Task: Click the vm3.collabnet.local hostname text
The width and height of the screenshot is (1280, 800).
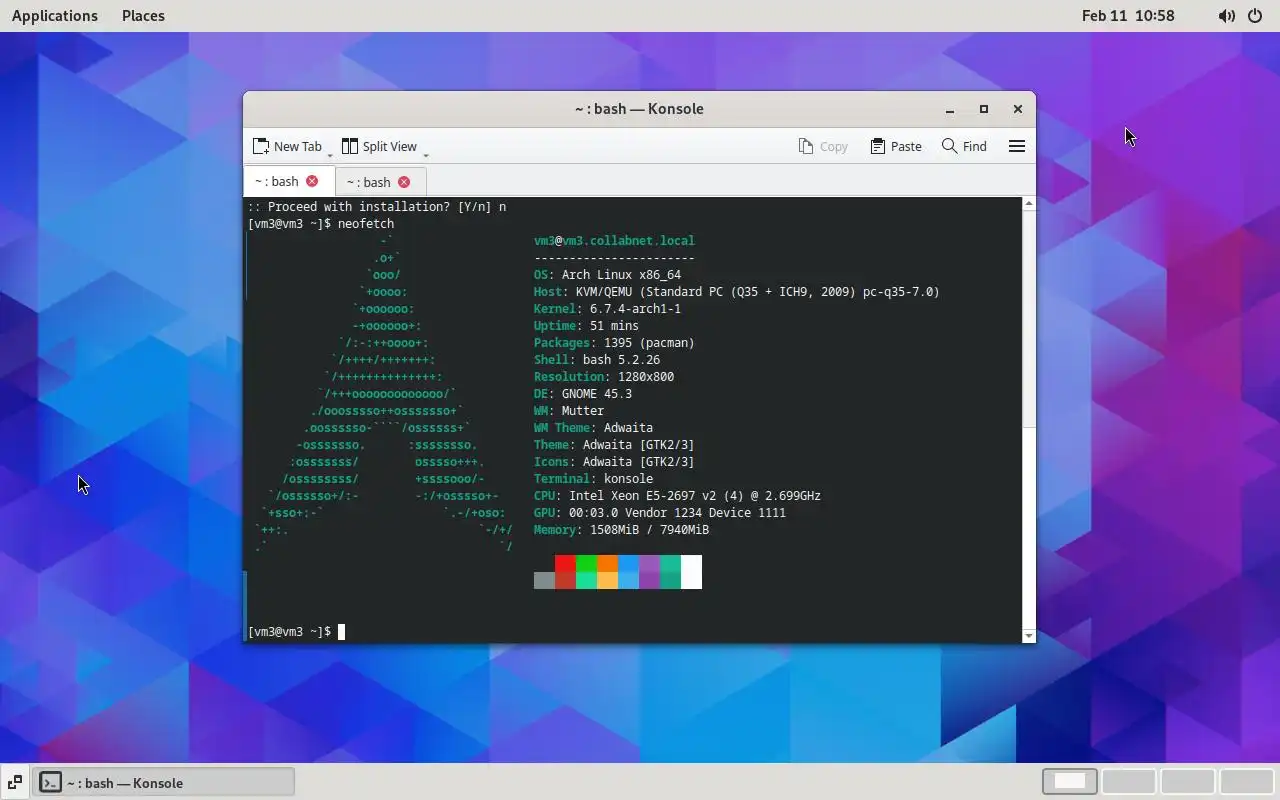Action: pyautogui.click(x=628, y=241)
